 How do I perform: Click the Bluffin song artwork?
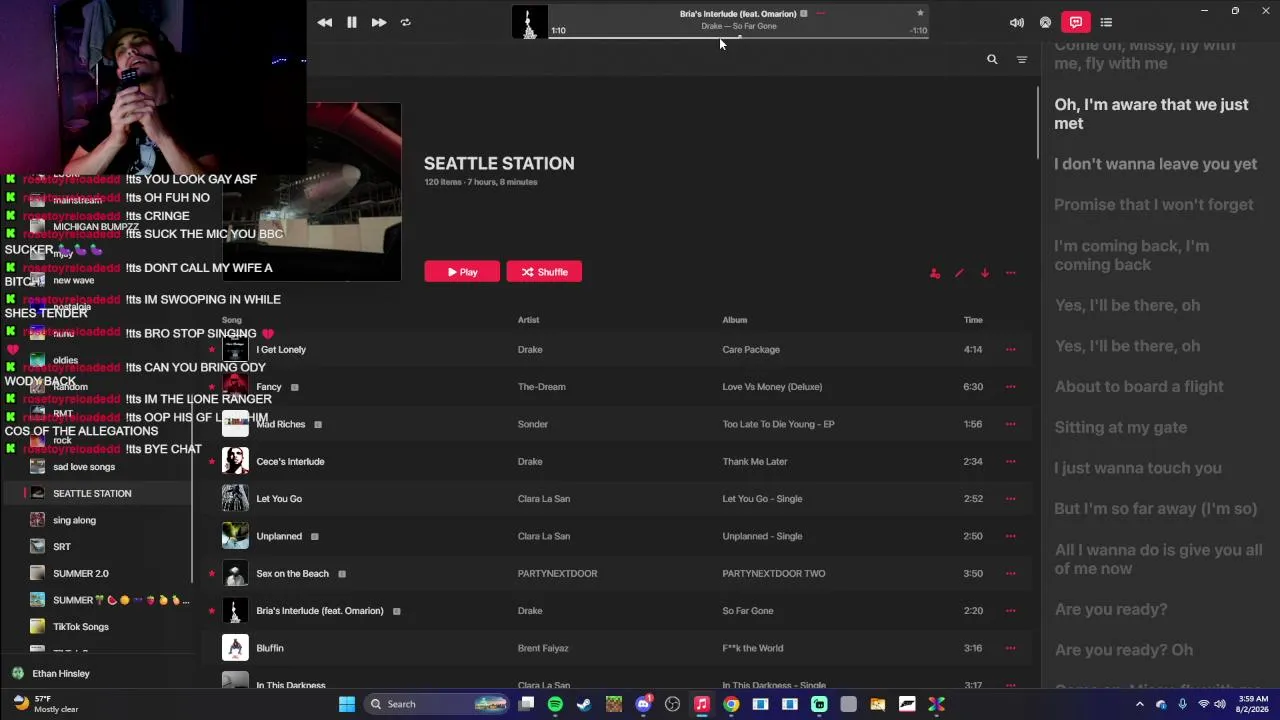(235, 648)
